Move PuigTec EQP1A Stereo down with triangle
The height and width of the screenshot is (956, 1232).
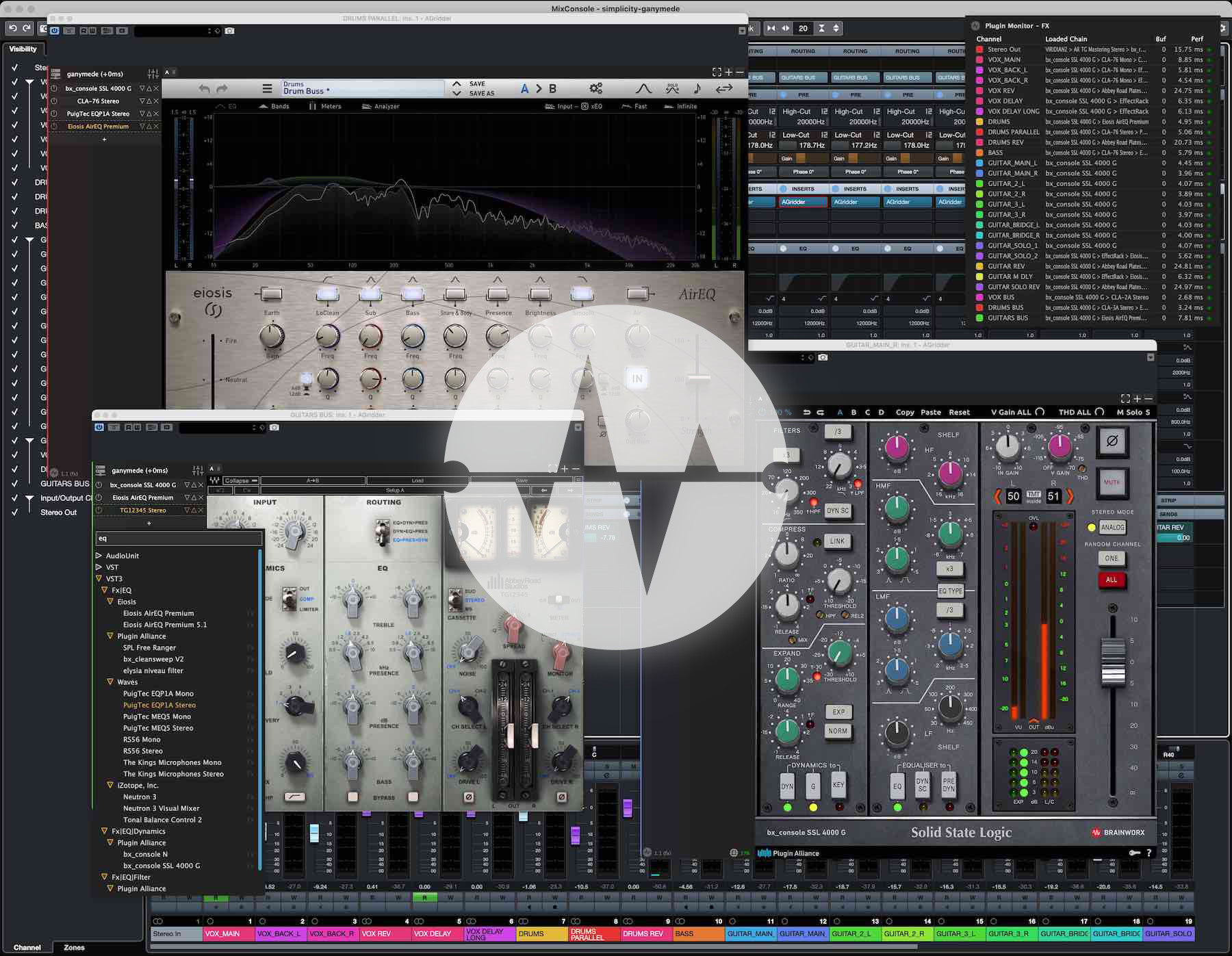142,114
